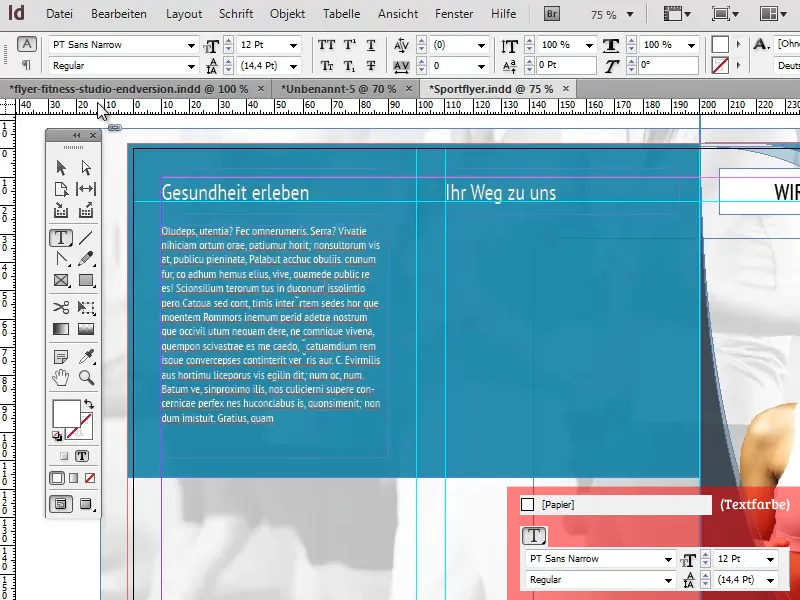Switch to paragraph formatting controls (¶)
This screenshot has height=600, width=800.
point(27,65)
